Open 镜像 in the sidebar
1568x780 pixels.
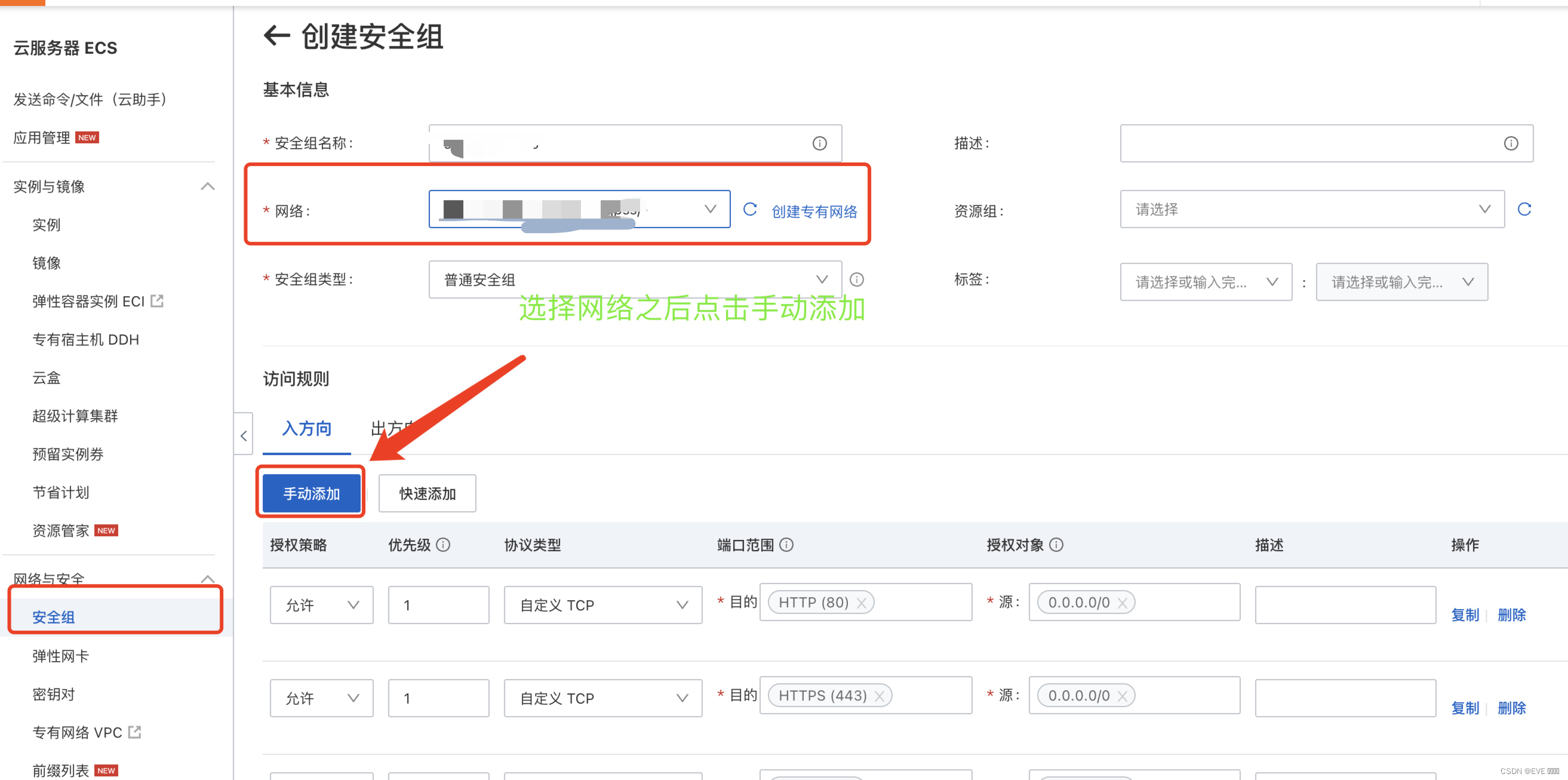[x=46, y=263]
